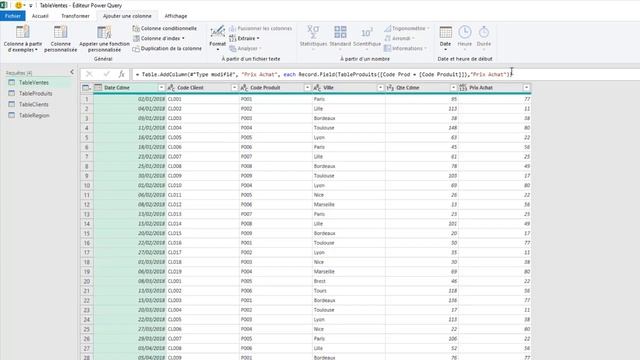Change Code Produit data type icon
This screenshot has height=360, width=640.
point(244,88)
